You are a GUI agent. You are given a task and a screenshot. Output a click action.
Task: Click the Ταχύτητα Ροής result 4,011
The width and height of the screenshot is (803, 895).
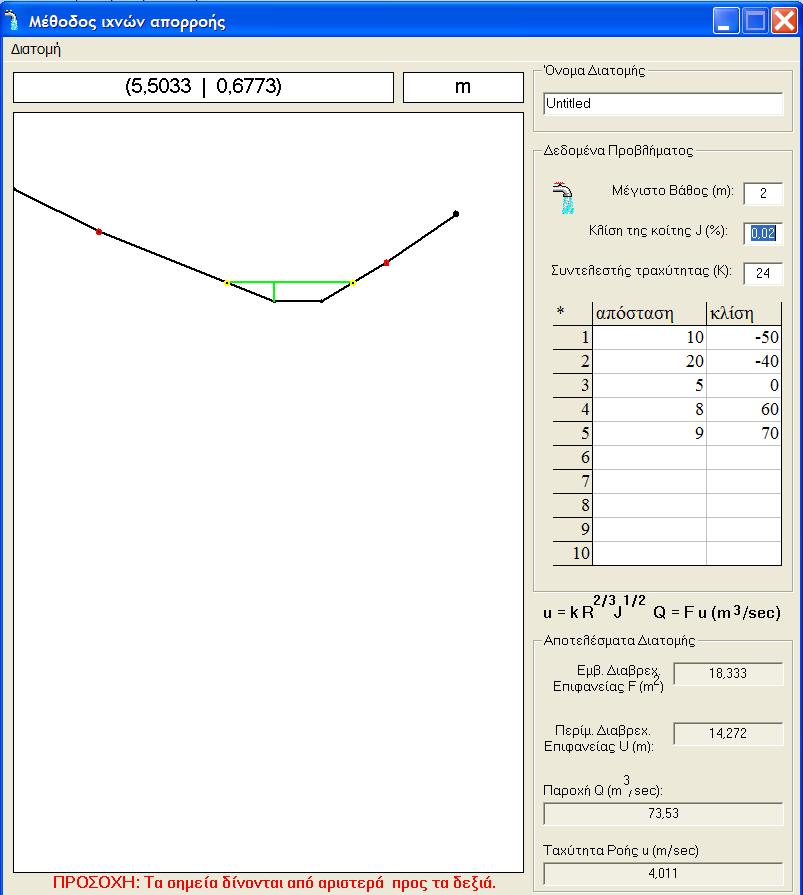click(x=663, y=873)
